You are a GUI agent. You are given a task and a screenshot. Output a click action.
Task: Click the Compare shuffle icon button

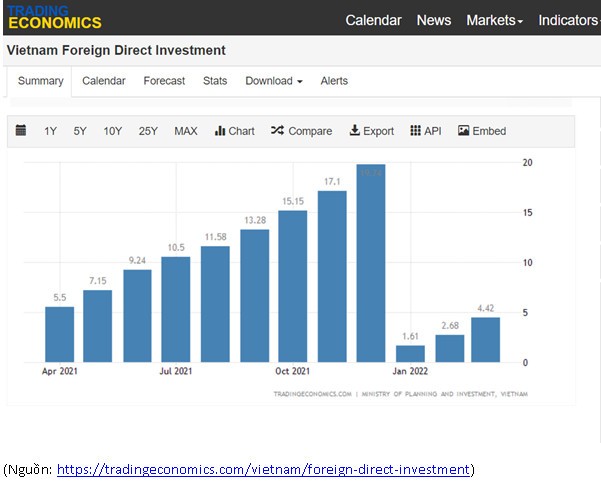301,131
